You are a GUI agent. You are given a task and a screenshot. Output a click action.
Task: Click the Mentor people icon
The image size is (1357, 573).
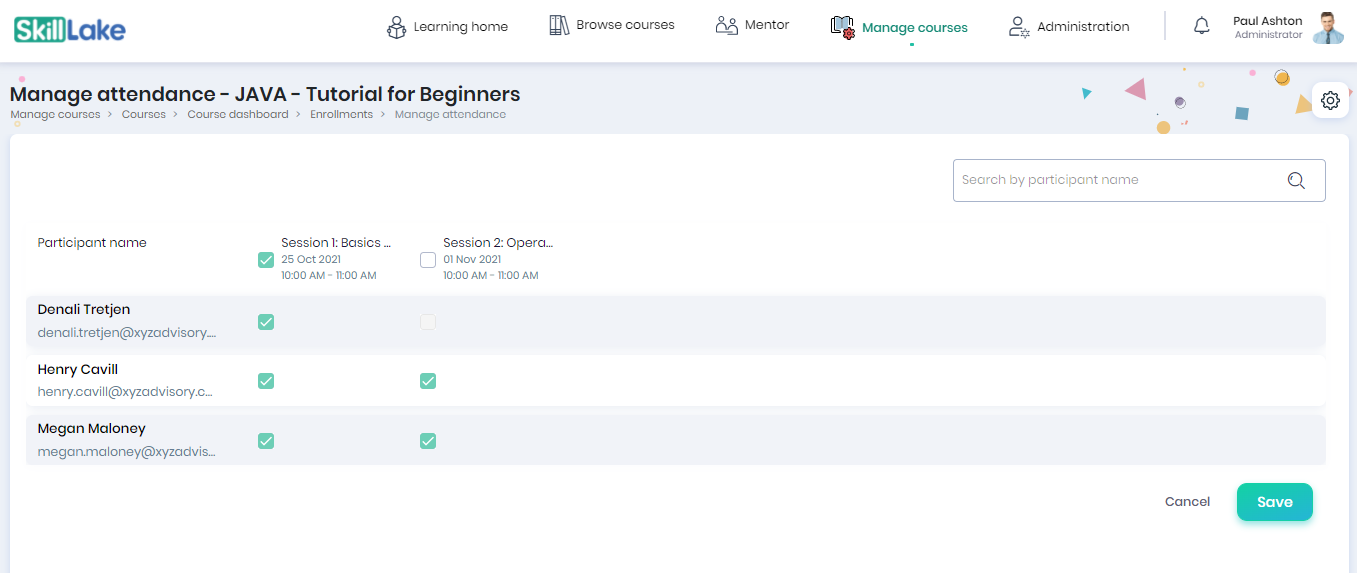727,25
